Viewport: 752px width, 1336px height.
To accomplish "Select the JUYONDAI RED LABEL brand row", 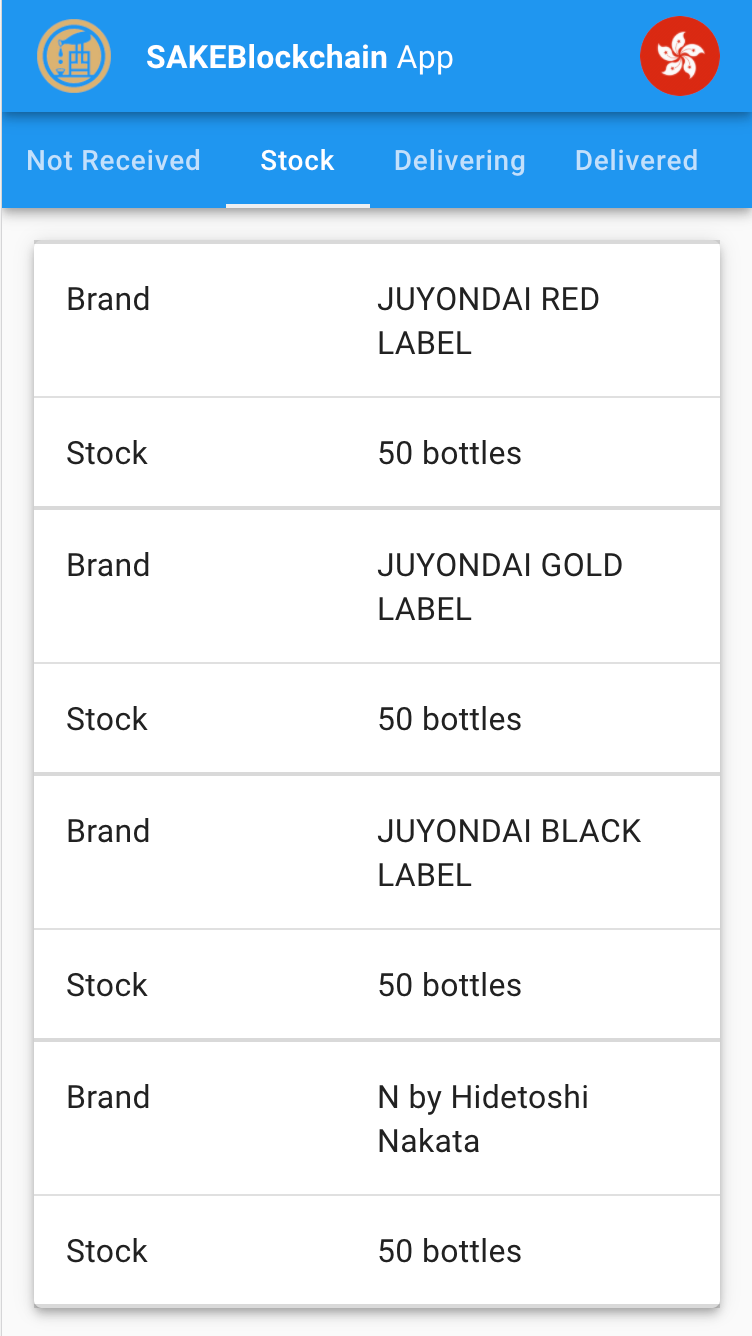I will (x=377, y=320).
